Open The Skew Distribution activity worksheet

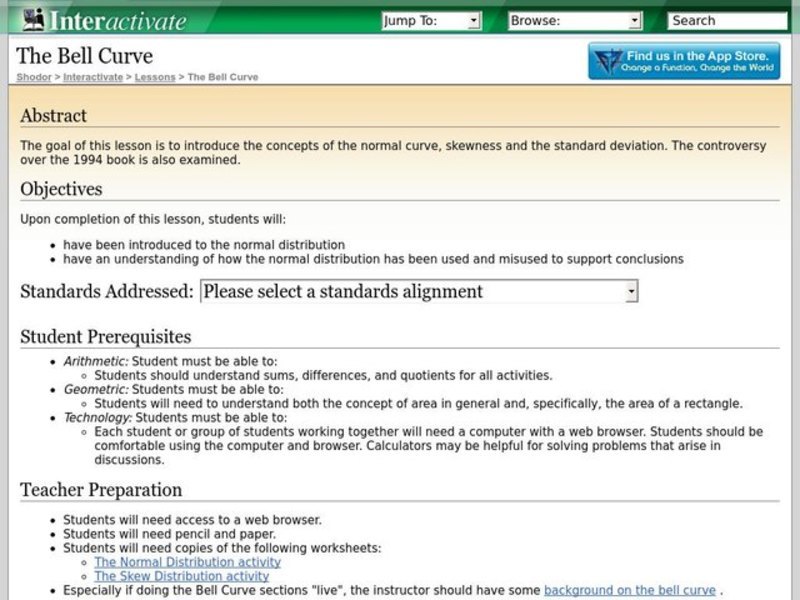pyautogui.click(x=182, y=575)
